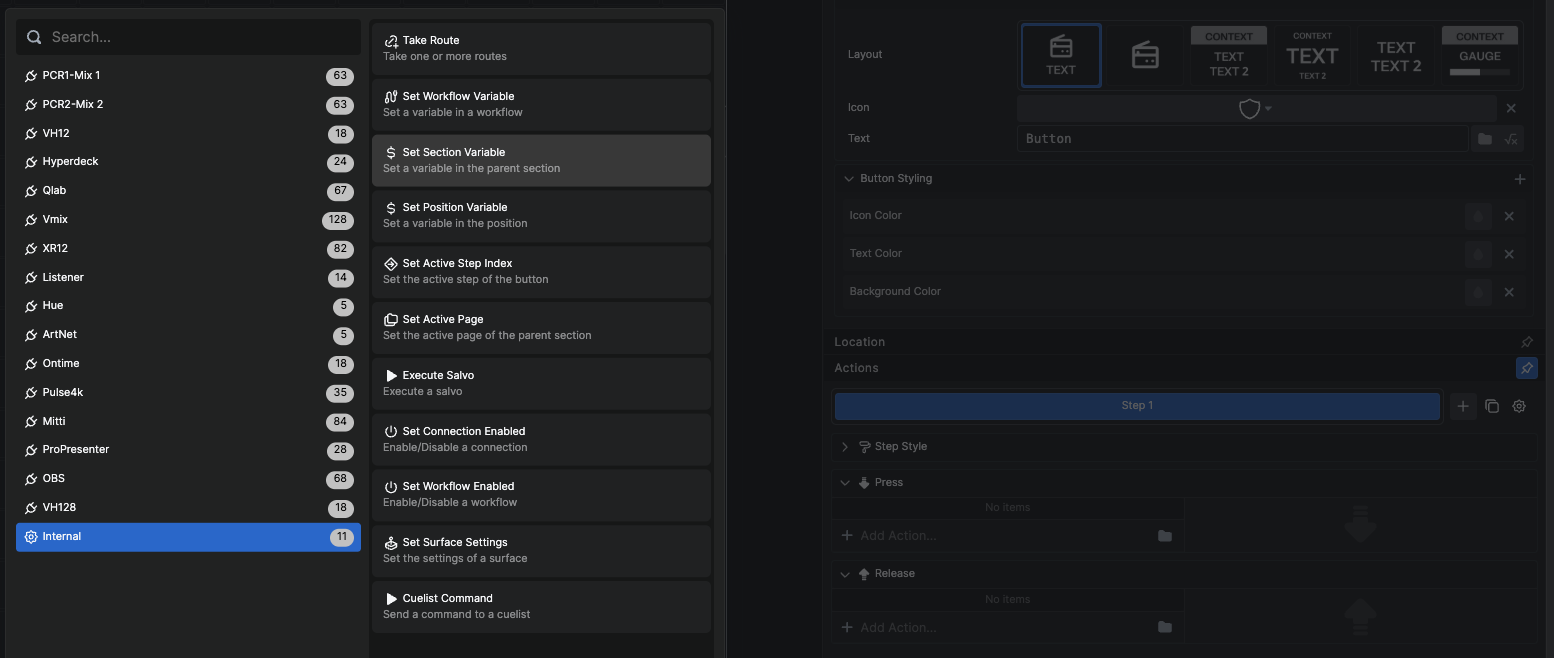The image size is (1554, 658).
Task: Collapse the Press section
Action: (x=845, y=483)
